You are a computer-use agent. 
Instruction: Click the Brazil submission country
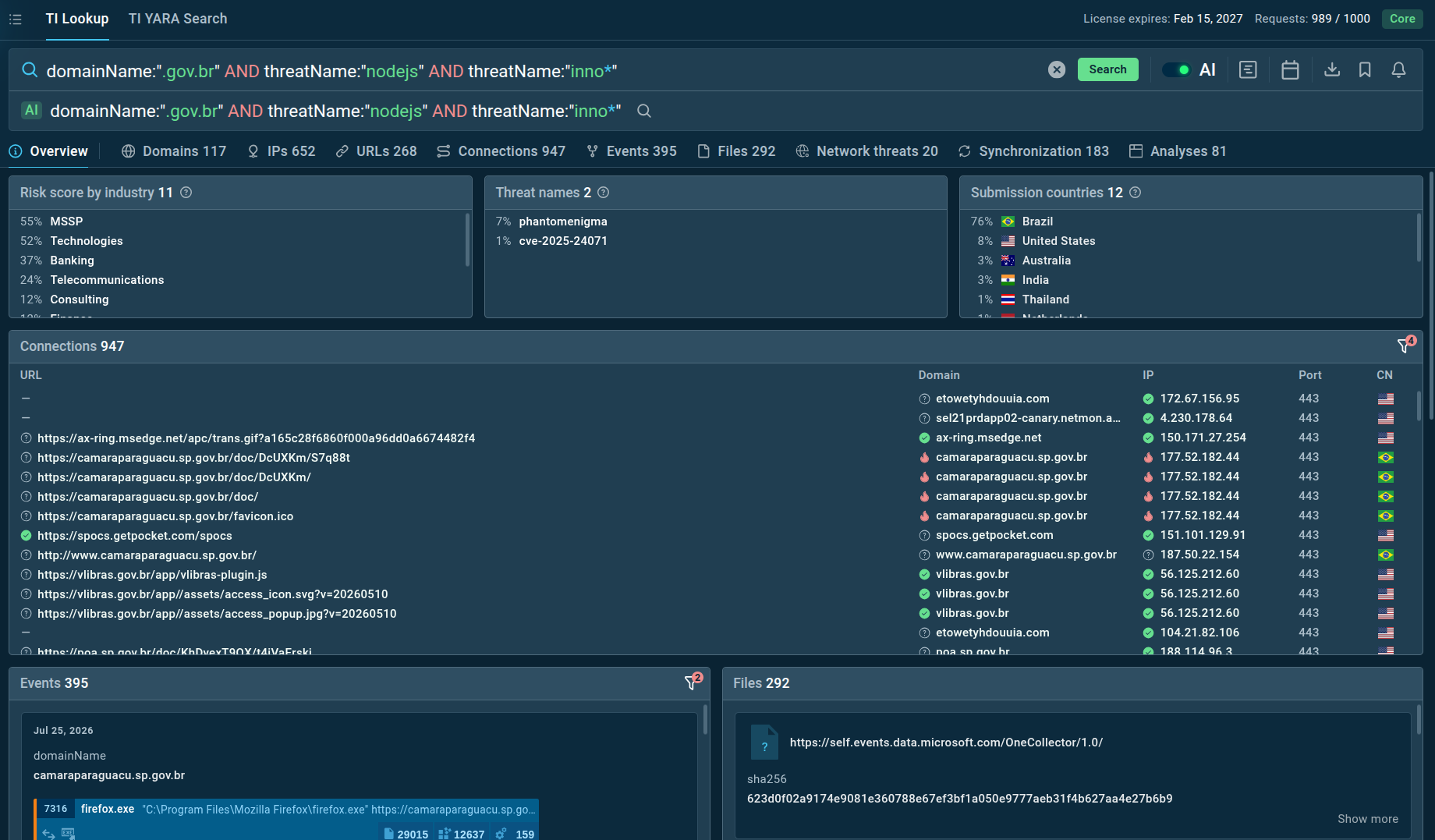pyautogui.click(x=1037, y=222)
